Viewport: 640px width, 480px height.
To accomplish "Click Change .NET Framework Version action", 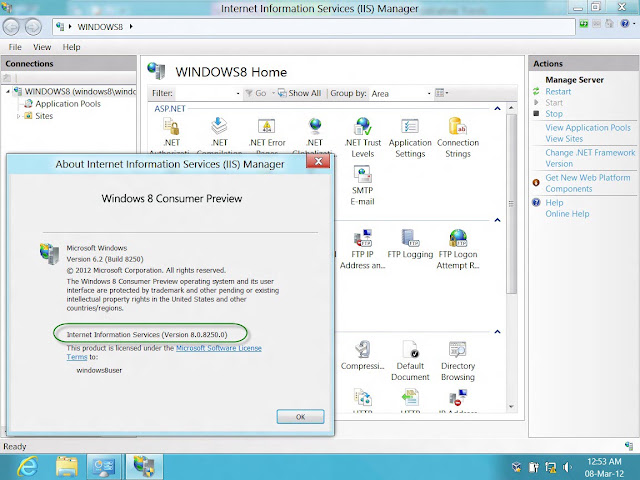I will click(590, 158).
